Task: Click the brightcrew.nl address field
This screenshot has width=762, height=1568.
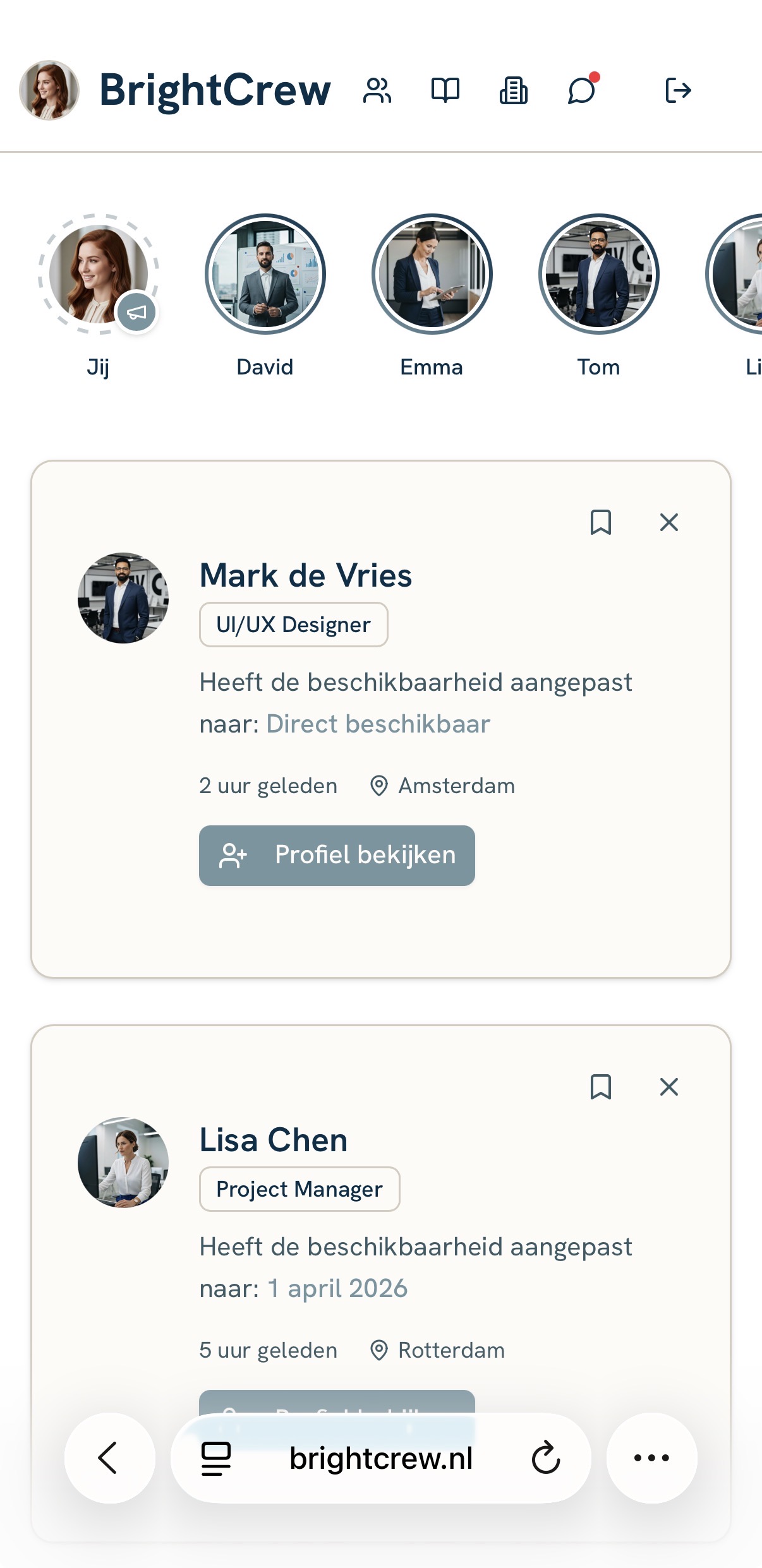Action: point(381,1458)
